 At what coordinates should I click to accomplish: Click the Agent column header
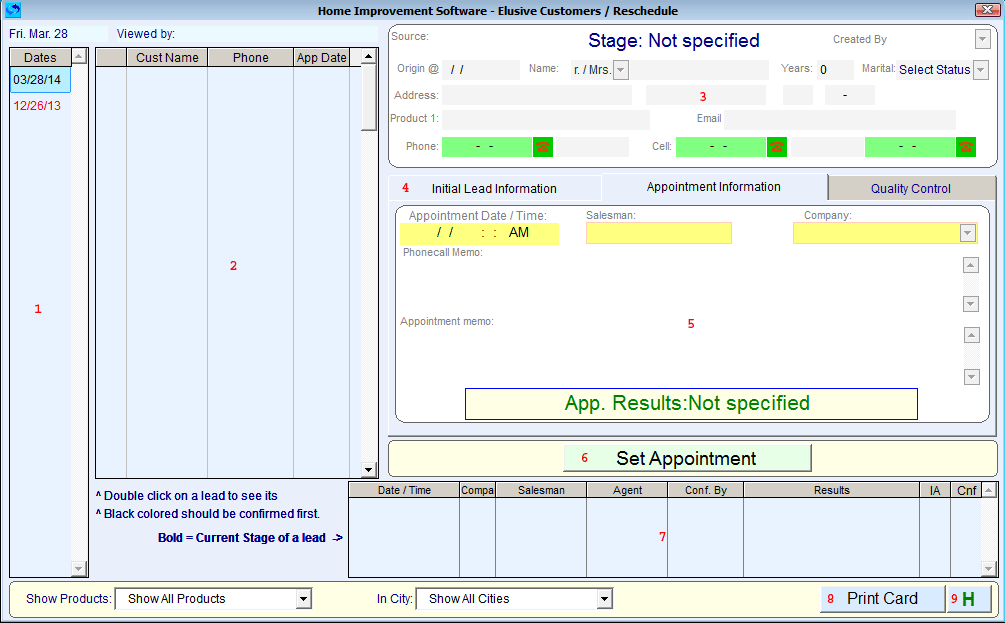(627, 490)
